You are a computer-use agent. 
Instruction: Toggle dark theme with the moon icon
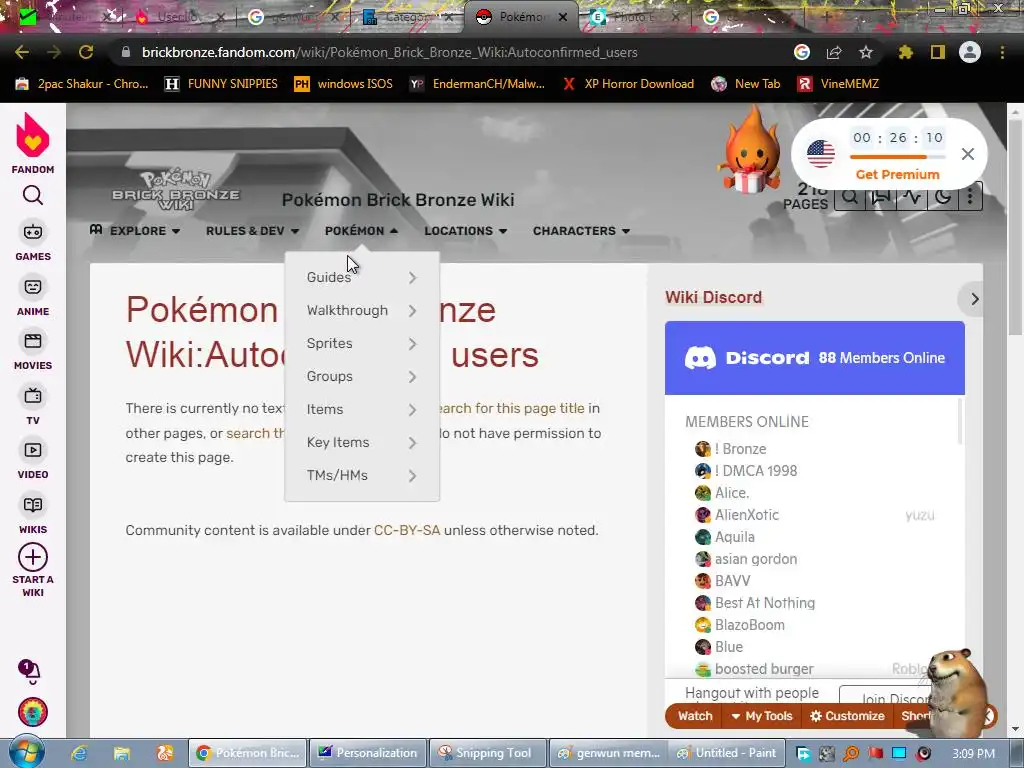pos(943,197)
